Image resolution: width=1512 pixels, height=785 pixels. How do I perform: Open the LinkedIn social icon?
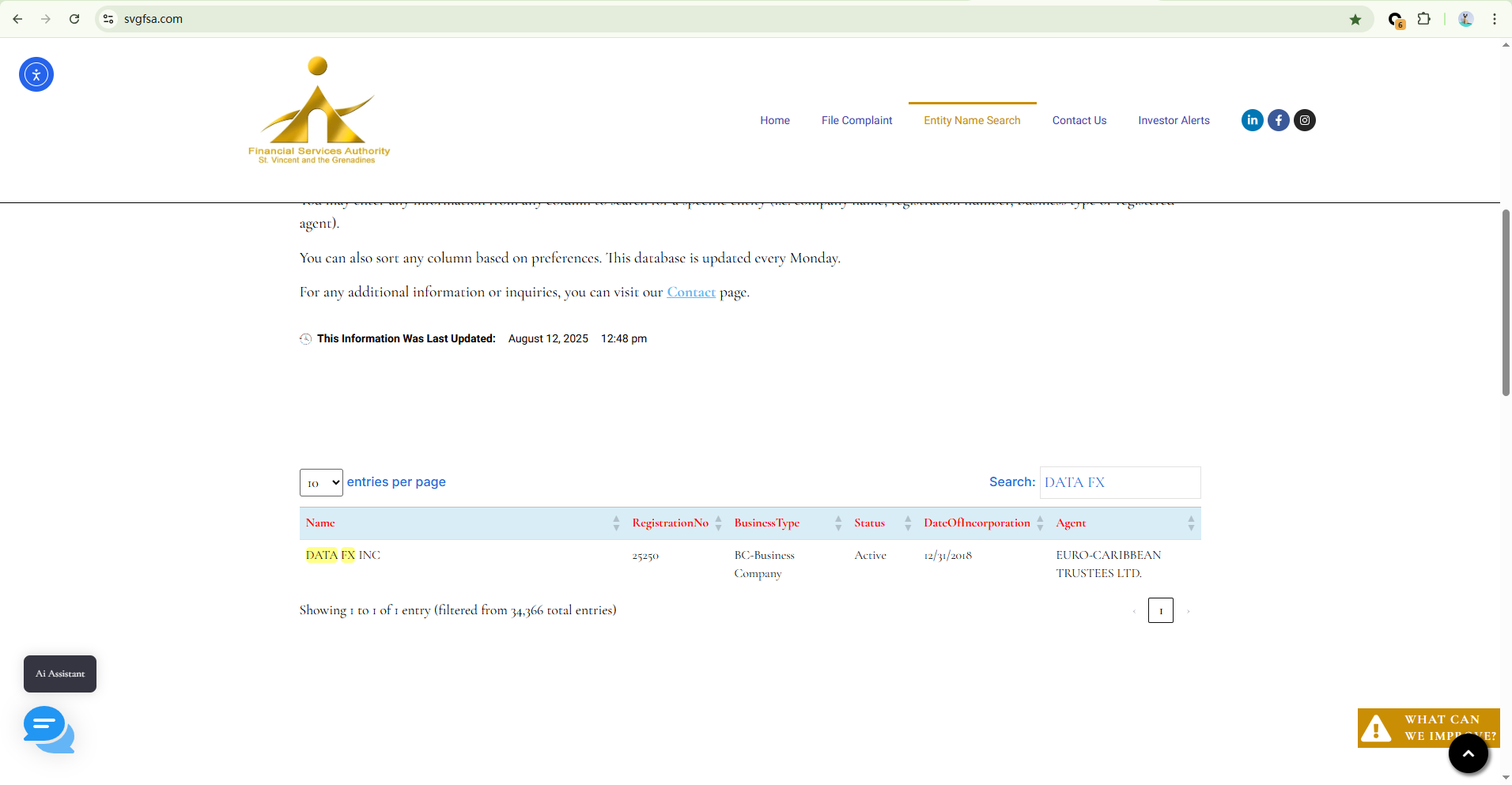tap(1252, 120)
